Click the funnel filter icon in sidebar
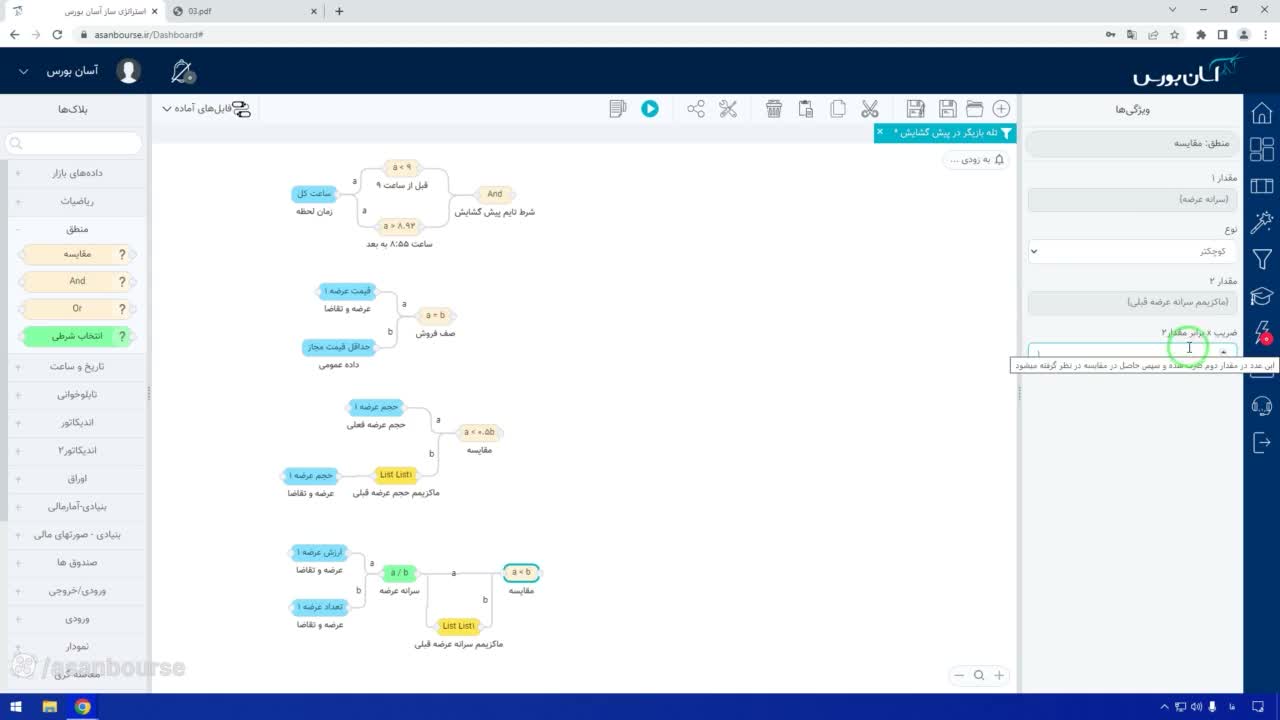 tap(1262, 259)
